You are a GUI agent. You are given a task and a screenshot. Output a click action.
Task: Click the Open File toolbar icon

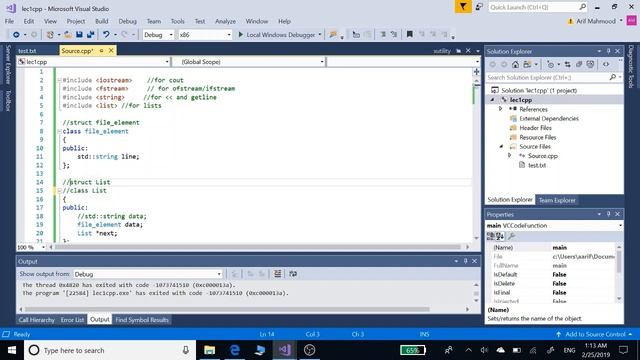[x=68, y=35]
